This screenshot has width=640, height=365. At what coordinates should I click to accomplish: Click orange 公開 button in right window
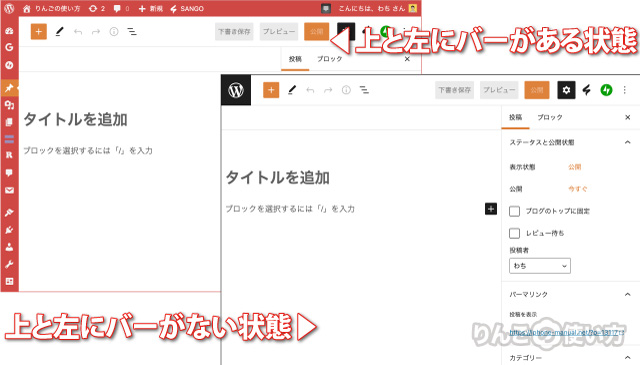(537, 90)
